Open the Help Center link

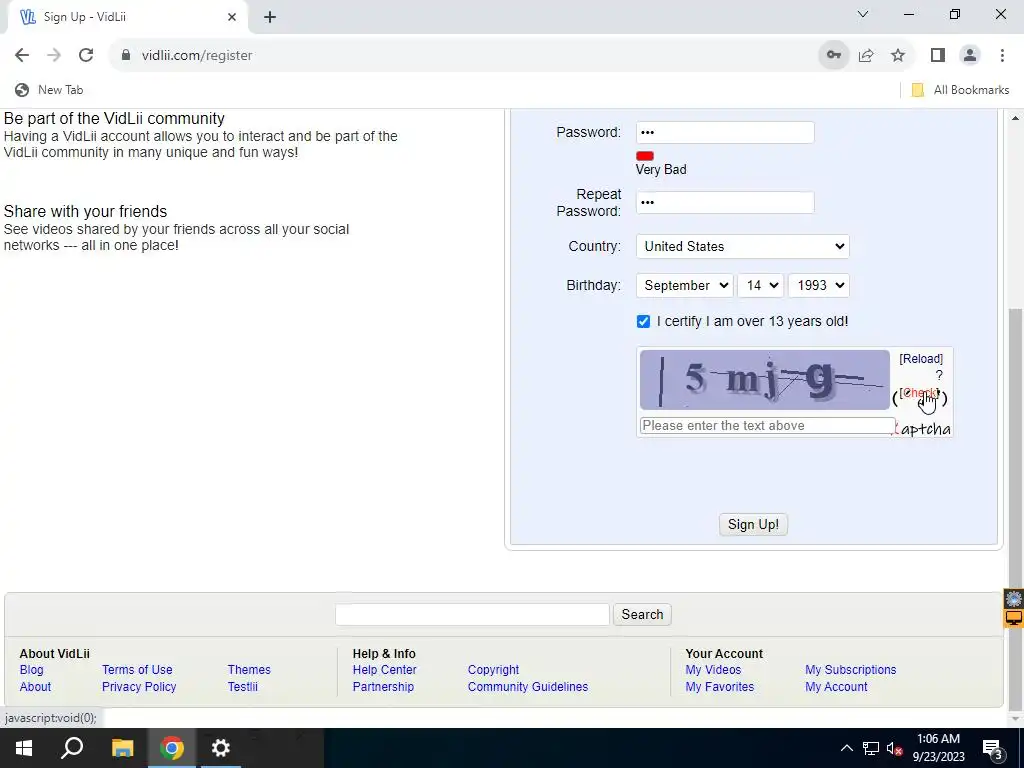[x=385, y=669]
